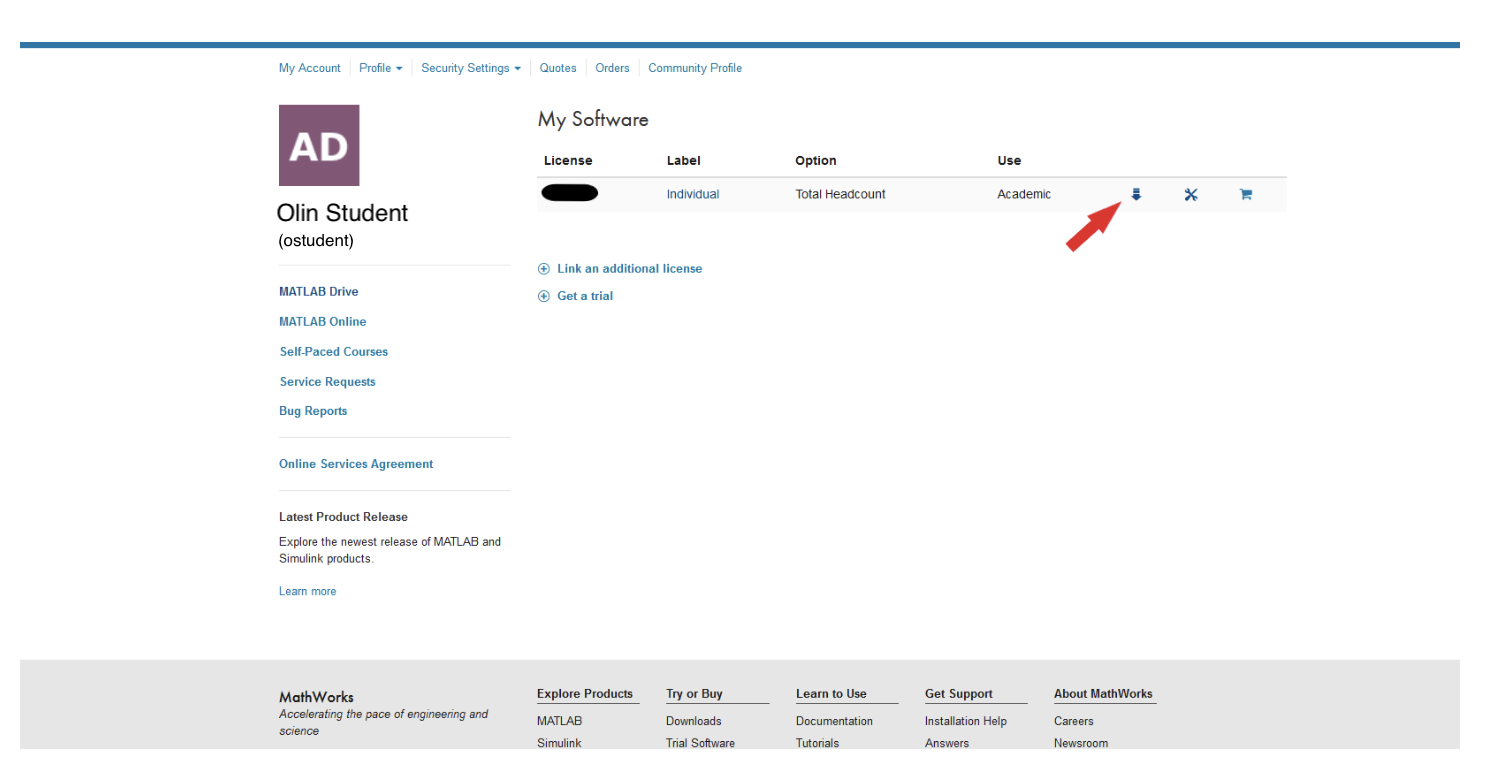
Task: Click Tutorials in footer
Action: (x=818, y=743)
